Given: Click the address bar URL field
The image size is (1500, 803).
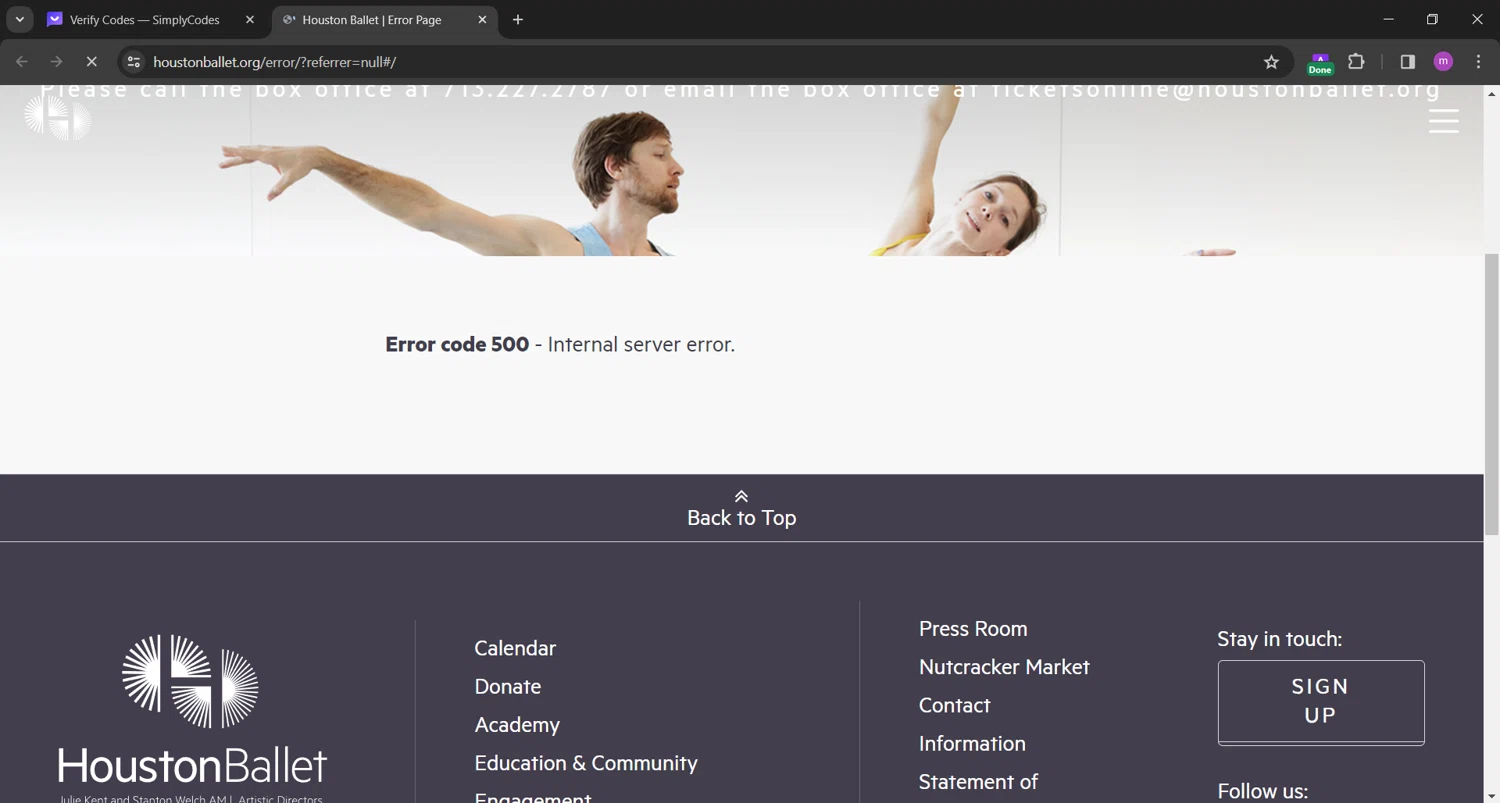Looking at the screenshot, I should click(700, 62).
